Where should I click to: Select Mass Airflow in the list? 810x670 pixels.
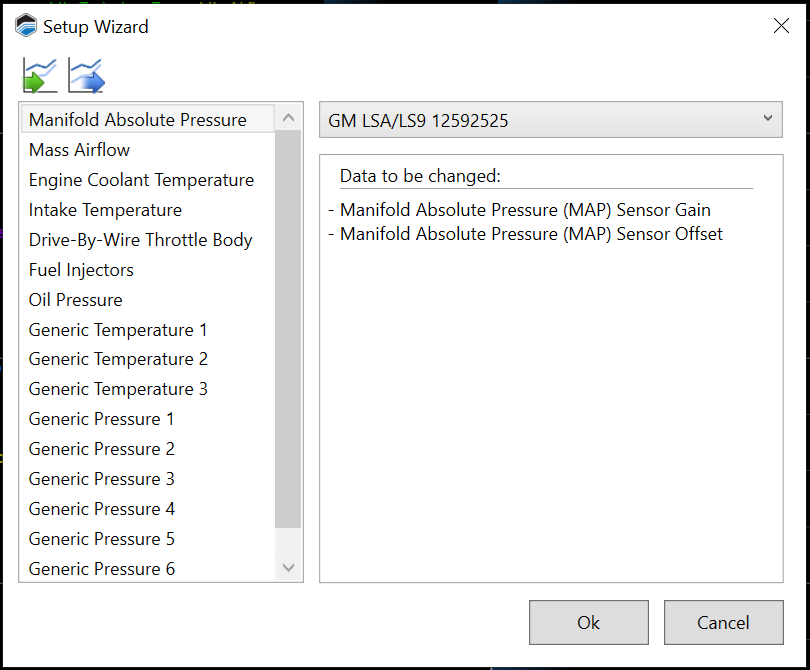80,150
